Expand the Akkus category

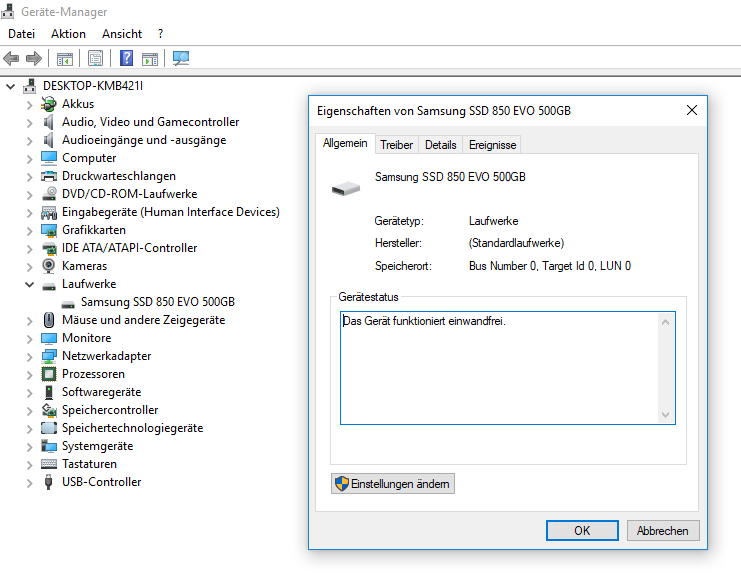click(29, 104)
